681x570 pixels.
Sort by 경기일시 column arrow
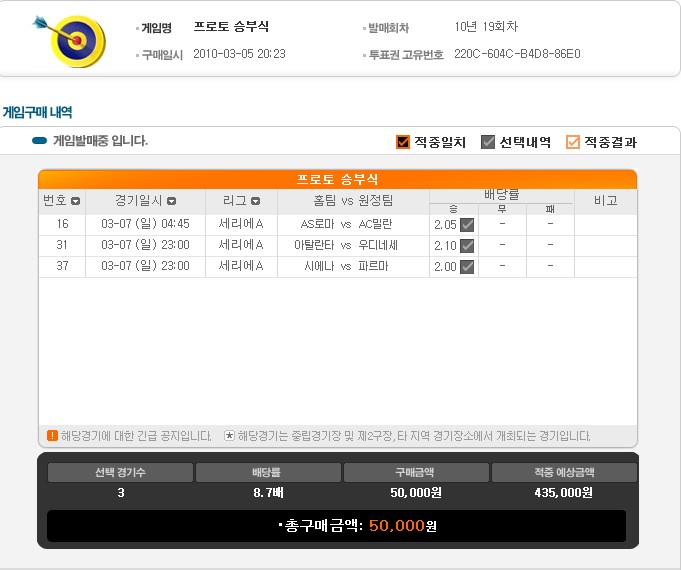coord(172,201)
